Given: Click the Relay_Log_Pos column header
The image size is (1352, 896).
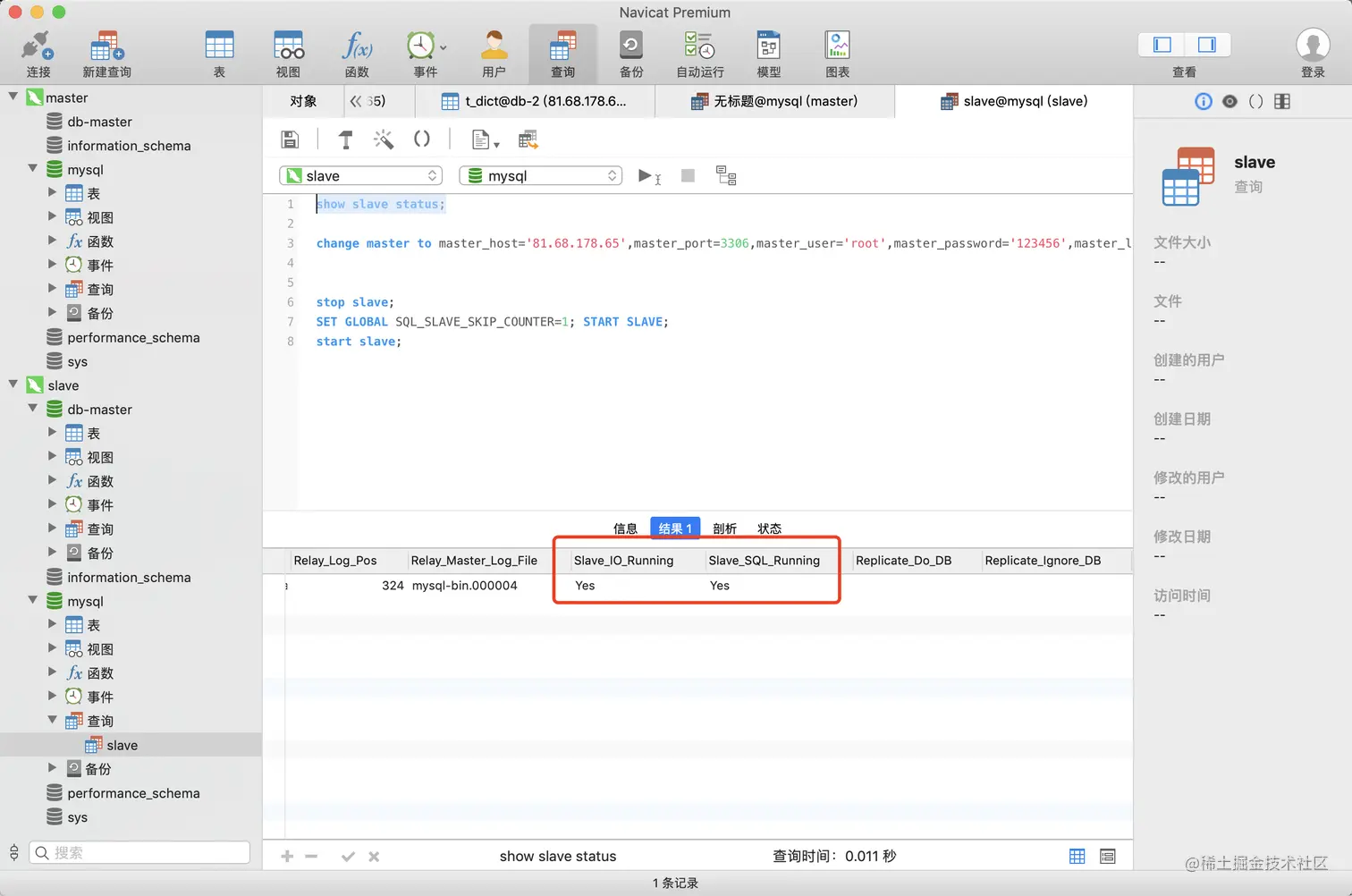Looking at the screenshot, I should [347, 561].
